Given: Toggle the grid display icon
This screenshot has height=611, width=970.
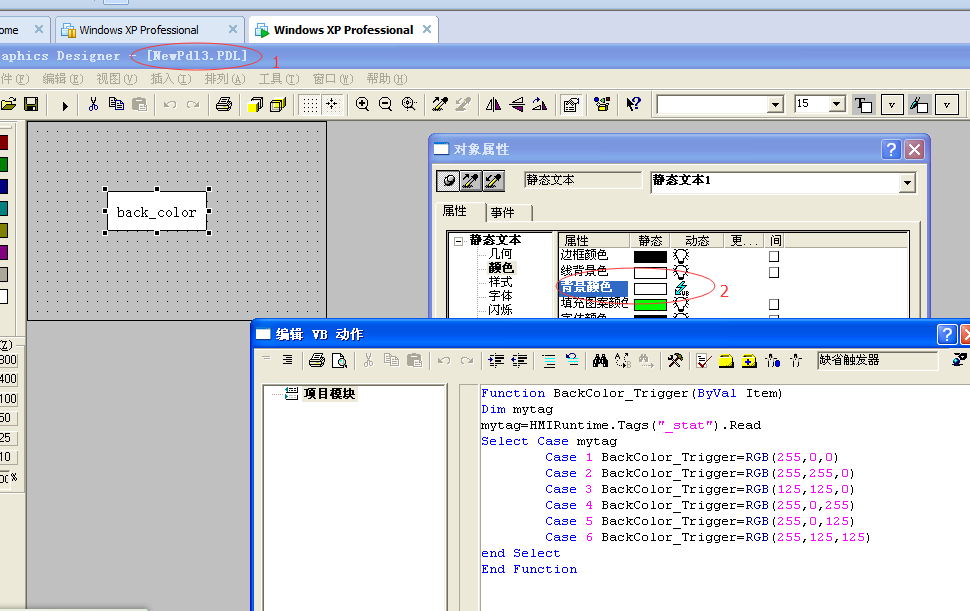Looking at the screenshot, I should (x=311, y=105).
